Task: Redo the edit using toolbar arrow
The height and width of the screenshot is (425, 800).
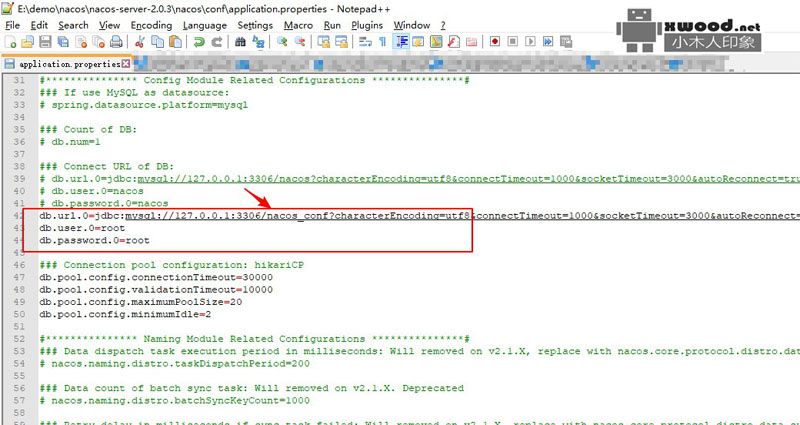Action: point(216,42)
